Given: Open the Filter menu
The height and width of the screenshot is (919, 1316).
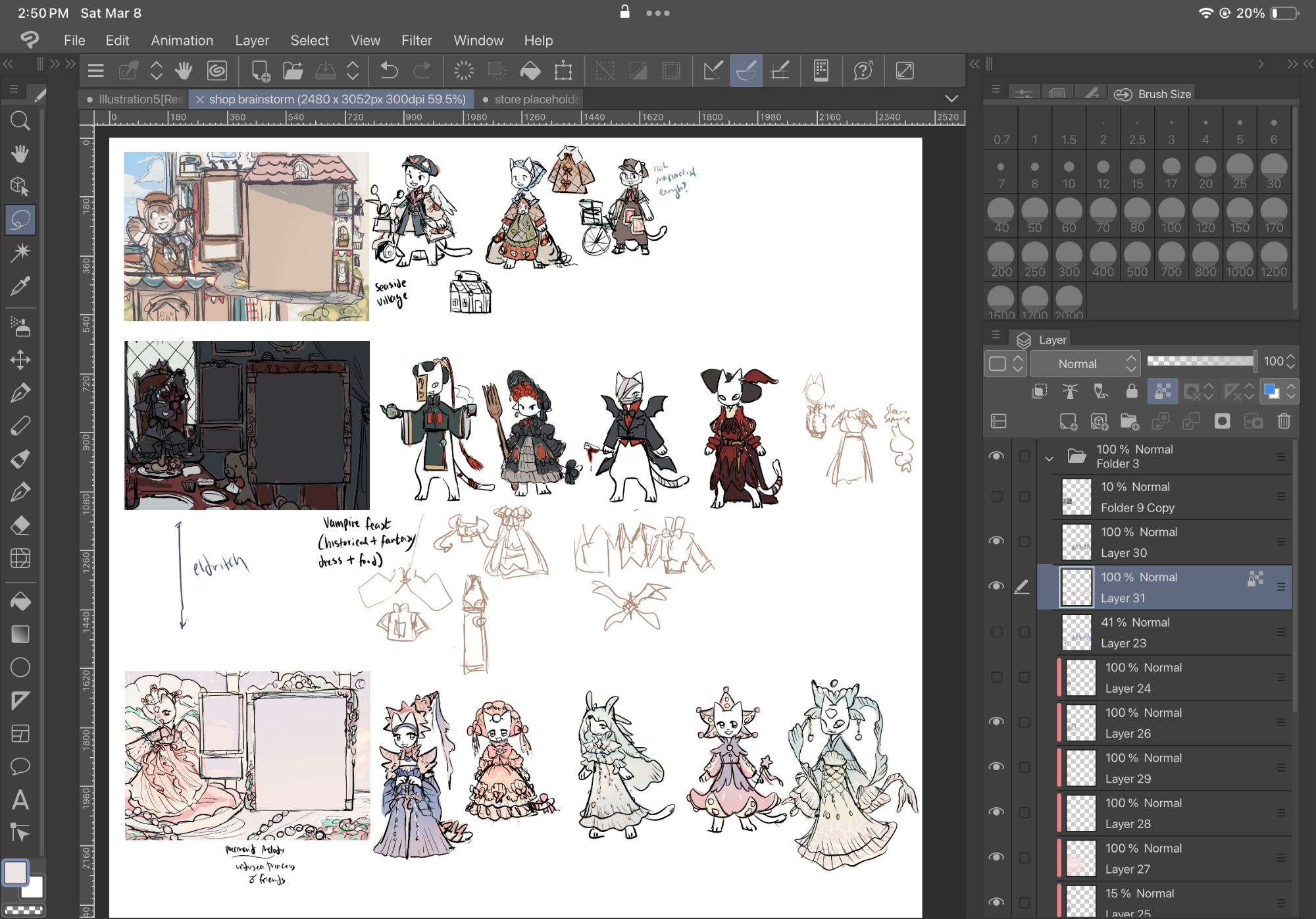Looking at the screenshot, I should pos(416,40).
